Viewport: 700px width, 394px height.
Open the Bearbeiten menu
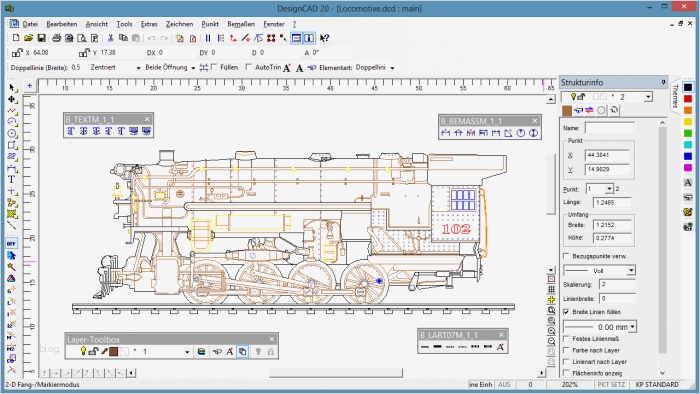[x=62, y=24]
